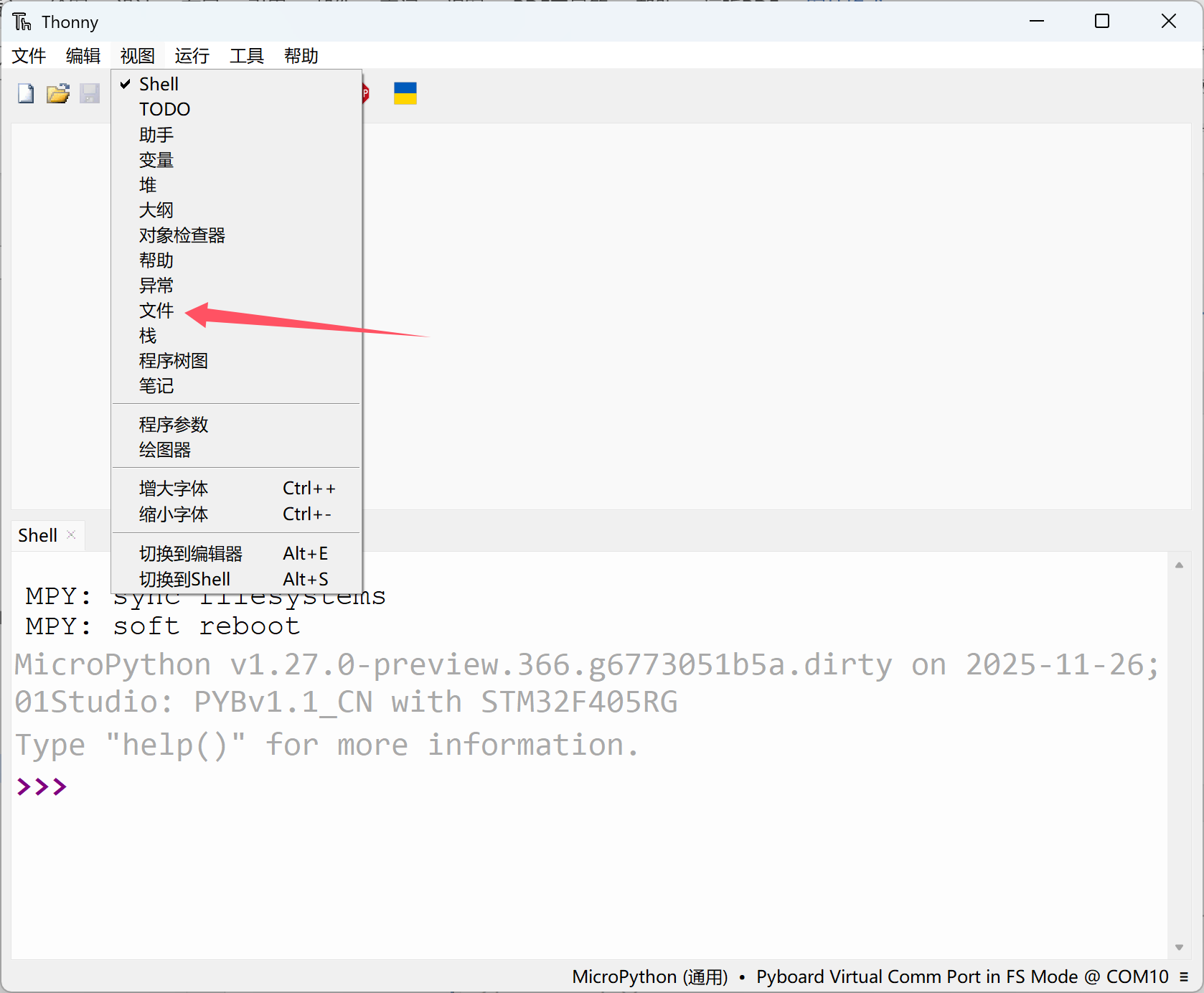Enable the 异常 (Exceptions) view
The width and height of the screenshot is (1204, 993).
pos(156,285)
